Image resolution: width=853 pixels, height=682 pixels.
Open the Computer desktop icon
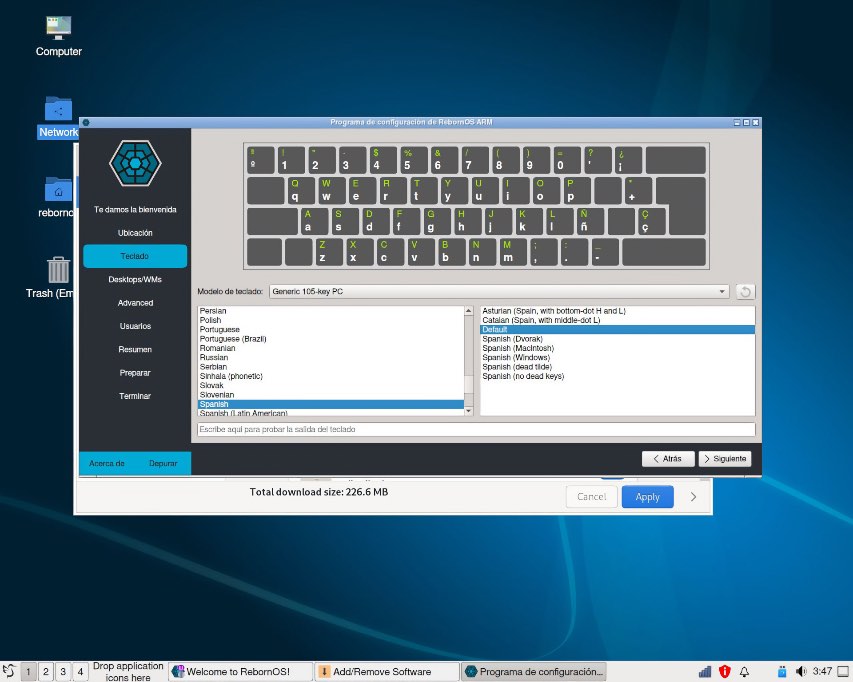58,36
